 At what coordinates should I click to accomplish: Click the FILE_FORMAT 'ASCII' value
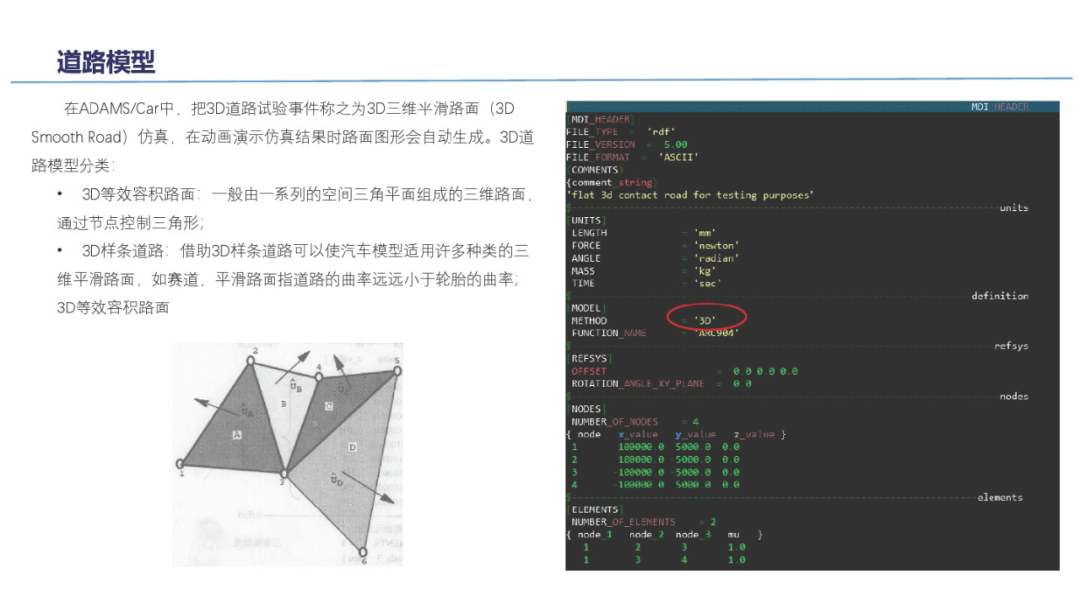(x=678, y=157)
